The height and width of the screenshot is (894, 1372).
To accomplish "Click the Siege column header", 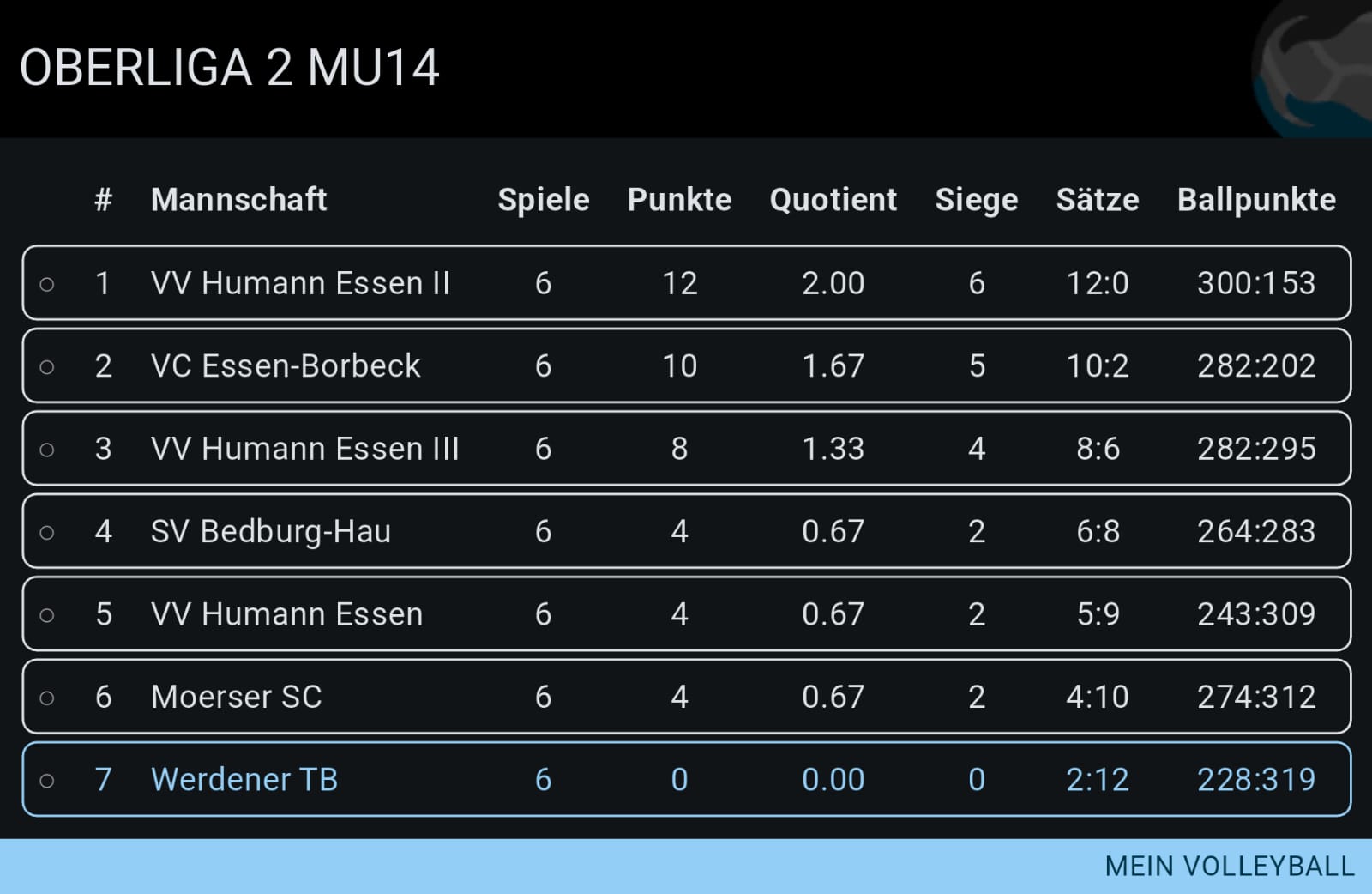I will tap(976, 200).
